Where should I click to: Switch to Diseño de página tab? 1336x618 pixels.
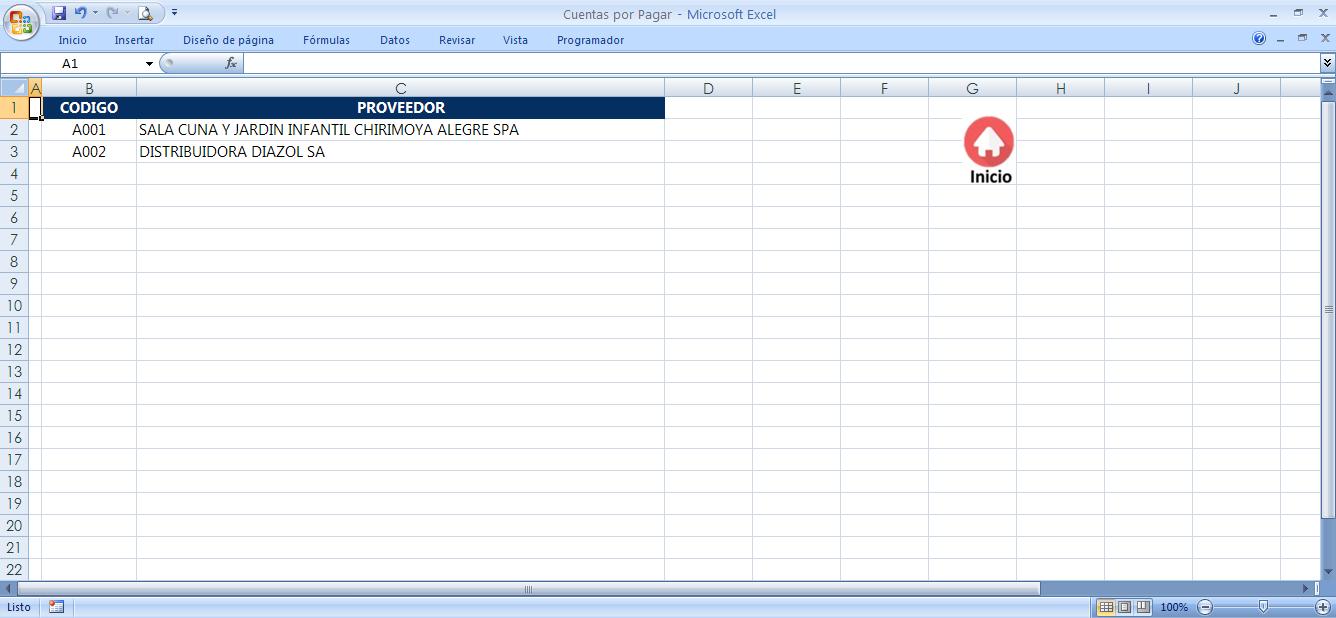(x=228, y=40)
